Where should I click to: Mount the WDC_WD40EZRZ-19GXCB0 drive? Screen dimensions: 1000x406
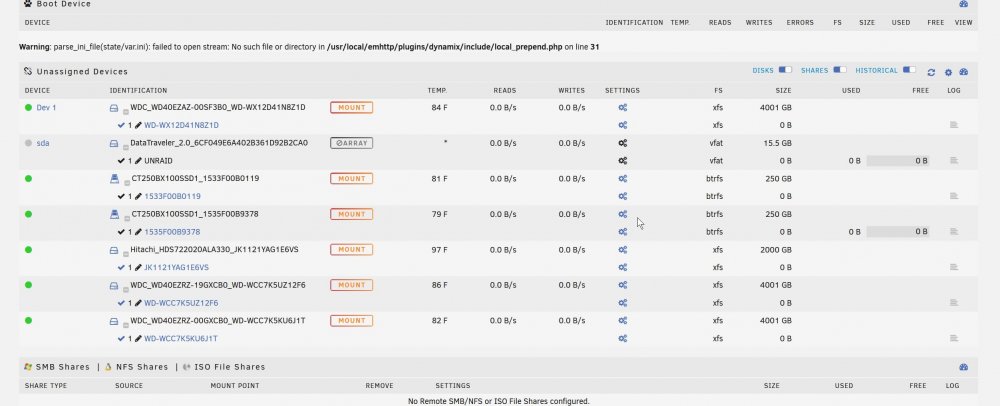pos(351,286)
